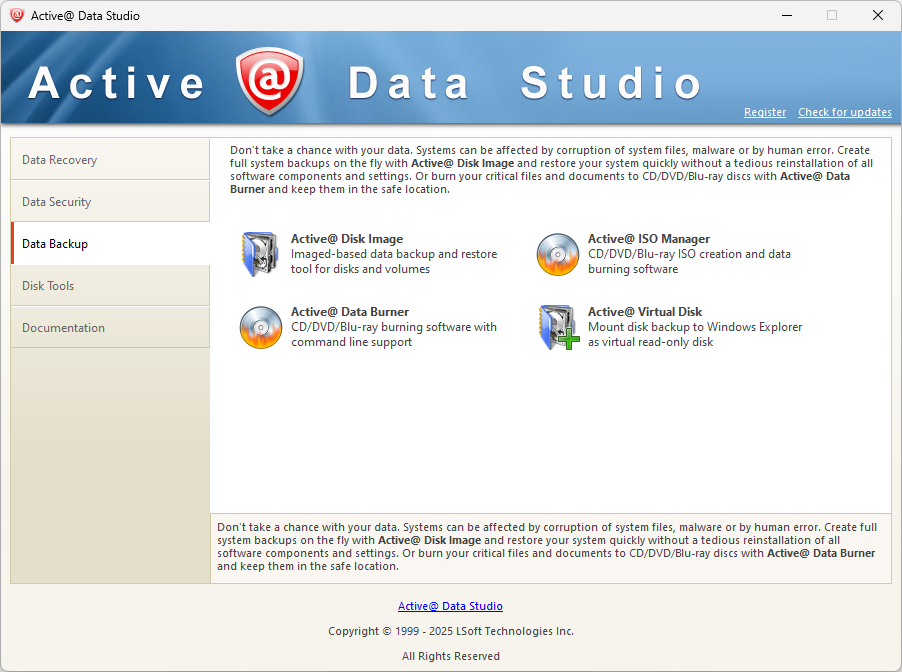Click the Active@ Data Burner disc icon
This screenshot has width=902, height=672.
point(261,327)
